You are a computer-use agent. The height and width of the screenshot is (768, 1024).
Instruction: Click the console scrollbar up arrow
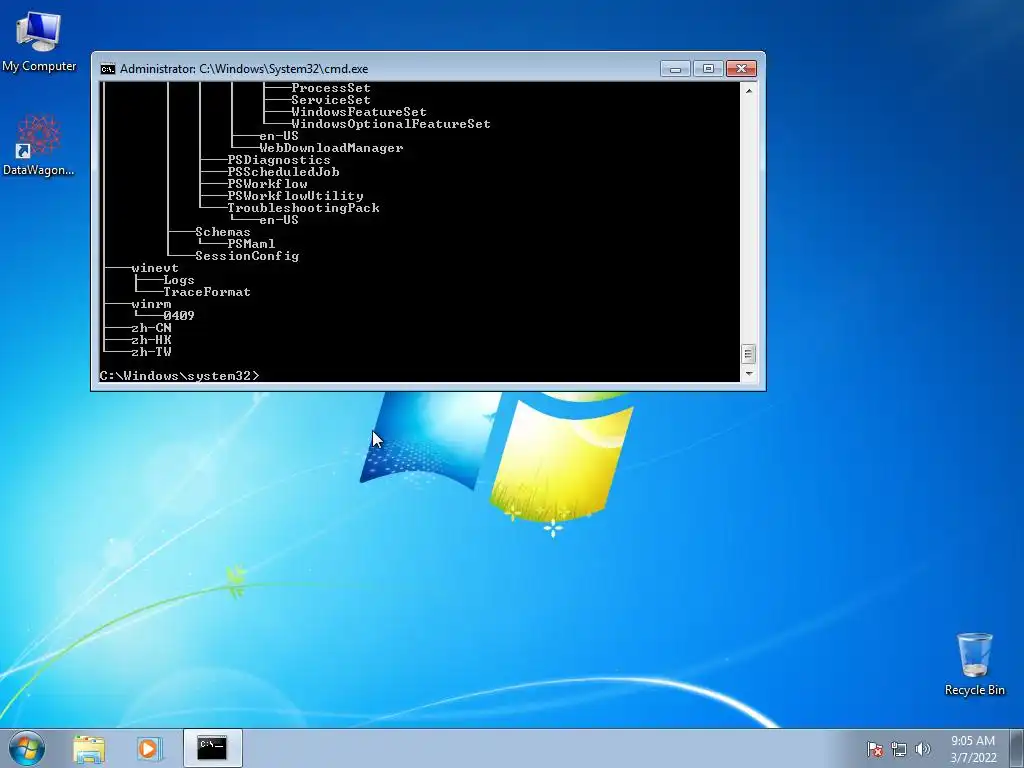748,90
